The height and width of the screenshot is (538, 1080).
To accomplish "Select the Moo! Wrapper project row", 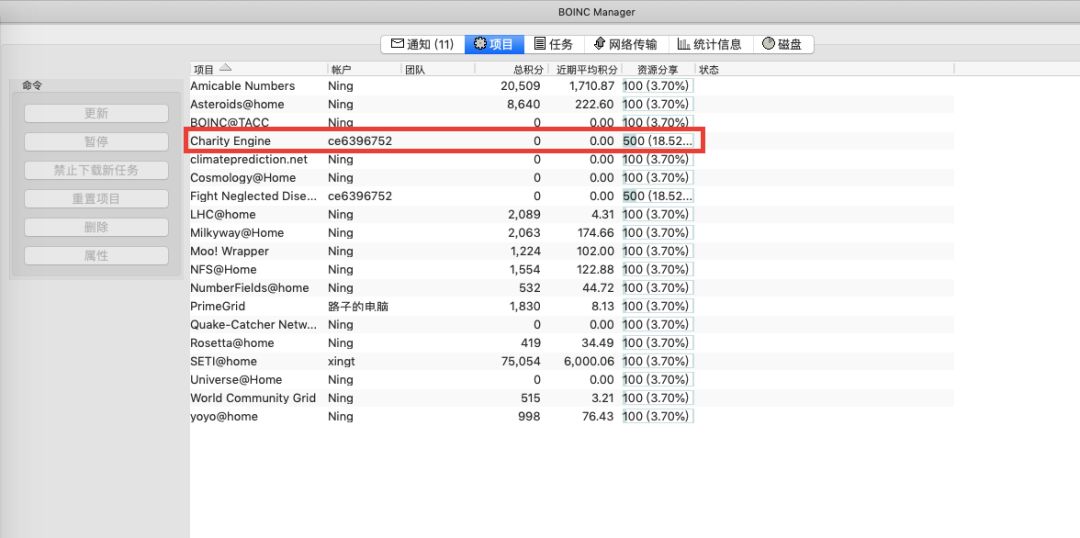I will tap(572, 251).
